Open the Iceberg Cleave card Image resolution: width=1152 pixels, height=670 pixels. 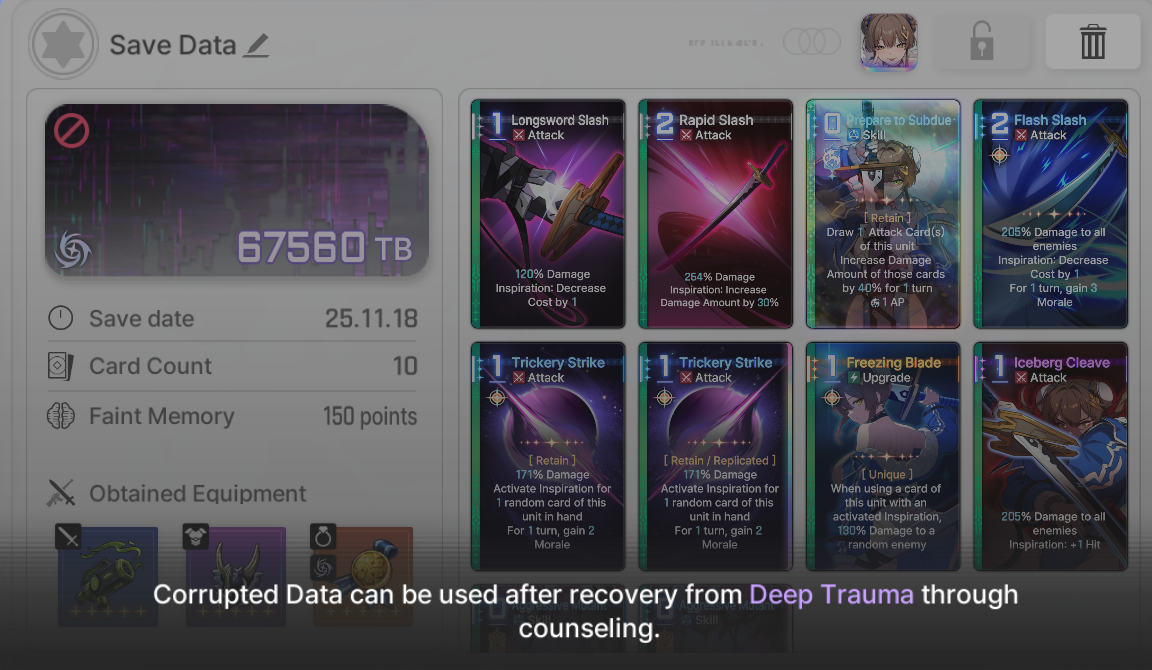pos(1051,456)
